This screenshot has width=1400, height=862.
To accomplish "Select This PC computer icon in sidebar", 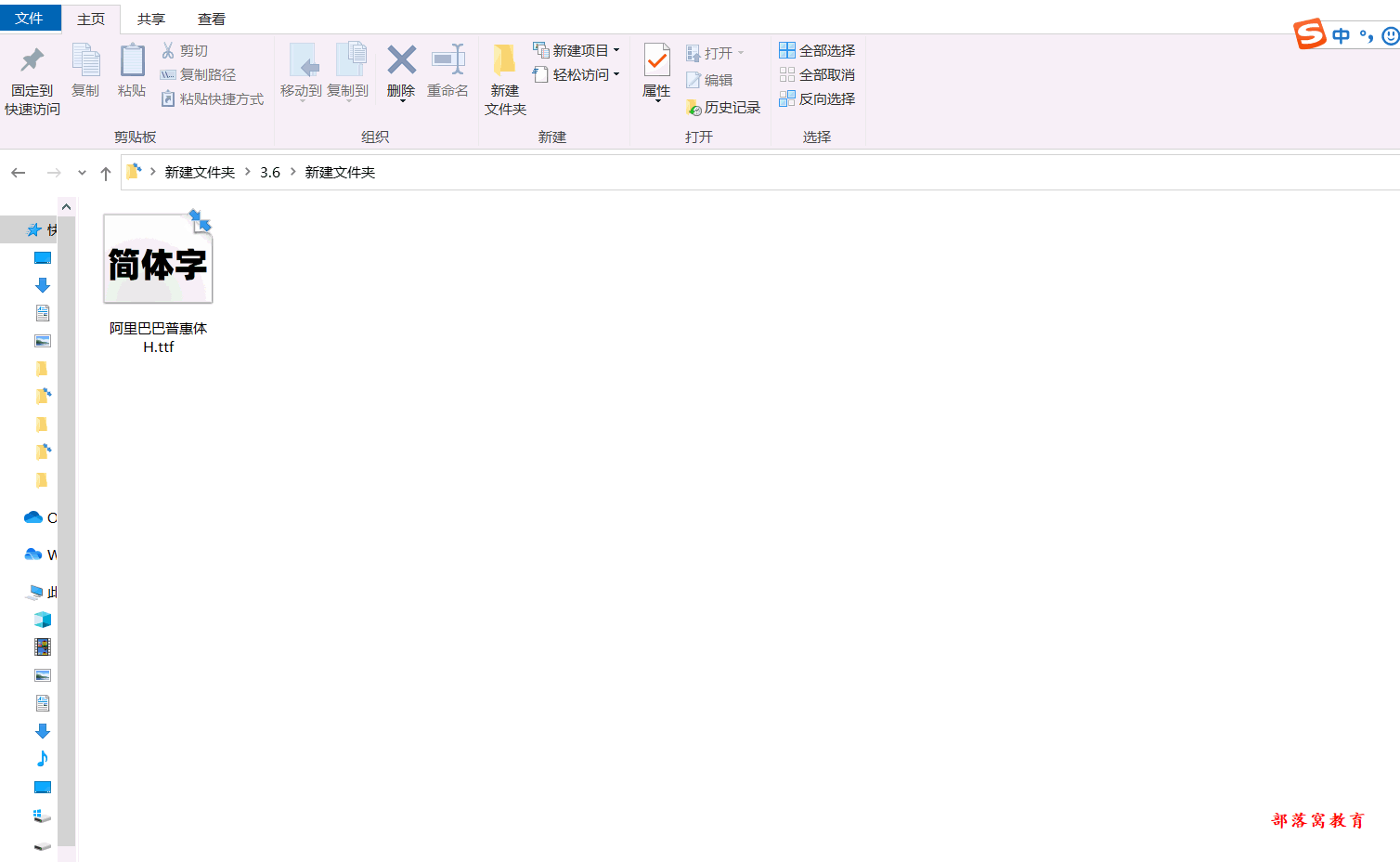I will tap(35, 592).
